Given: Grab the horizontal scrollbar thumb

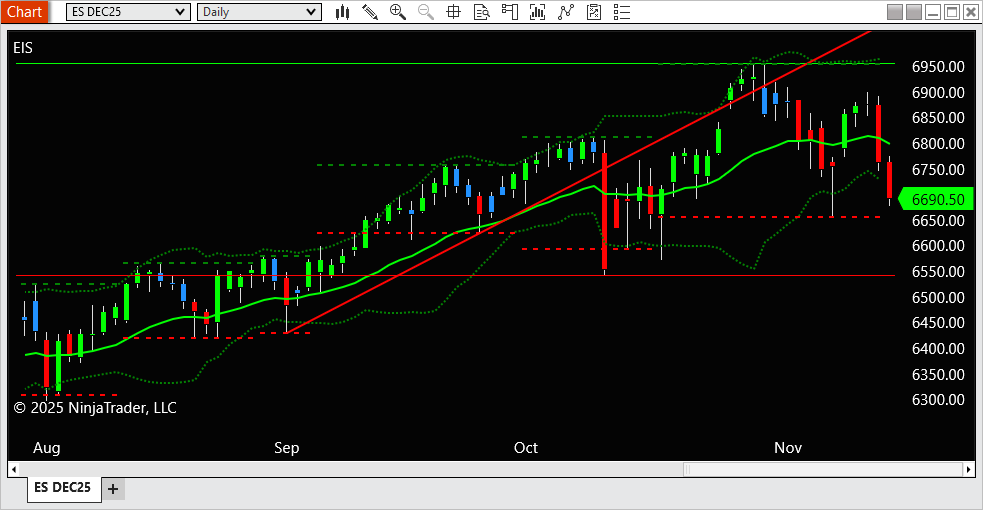Looking at the screenshot, I should [823, 469].
